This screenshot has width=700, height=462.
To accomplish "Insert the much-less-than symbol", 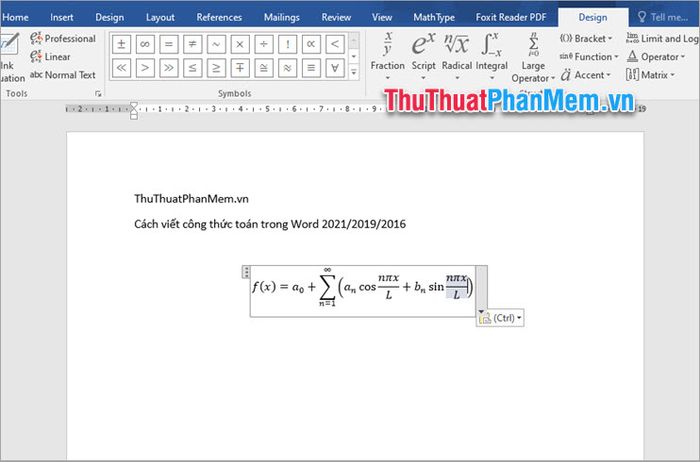I will click(x=121, y=68).
